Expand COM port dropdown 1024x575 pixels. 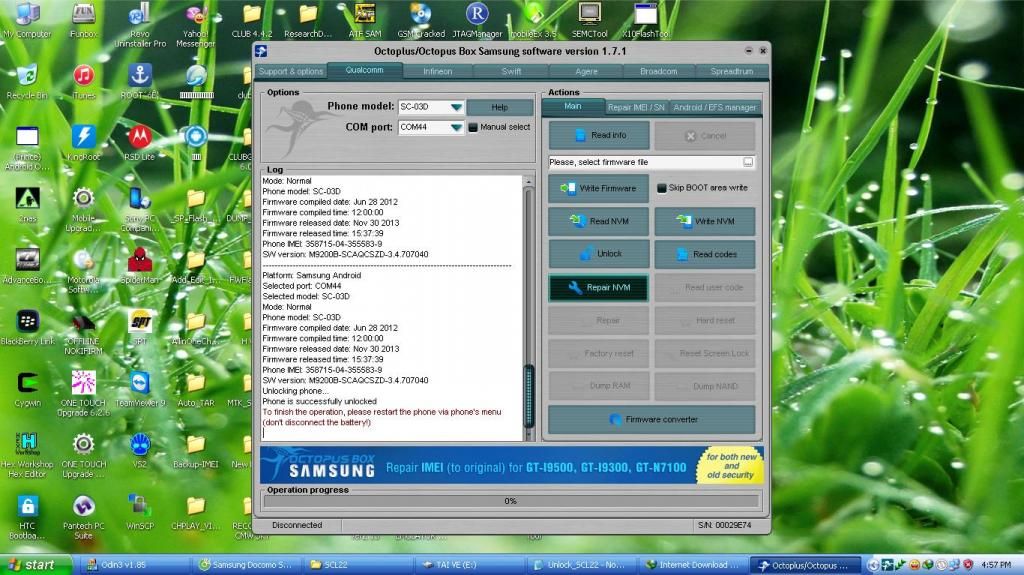[x=456, y=127]
